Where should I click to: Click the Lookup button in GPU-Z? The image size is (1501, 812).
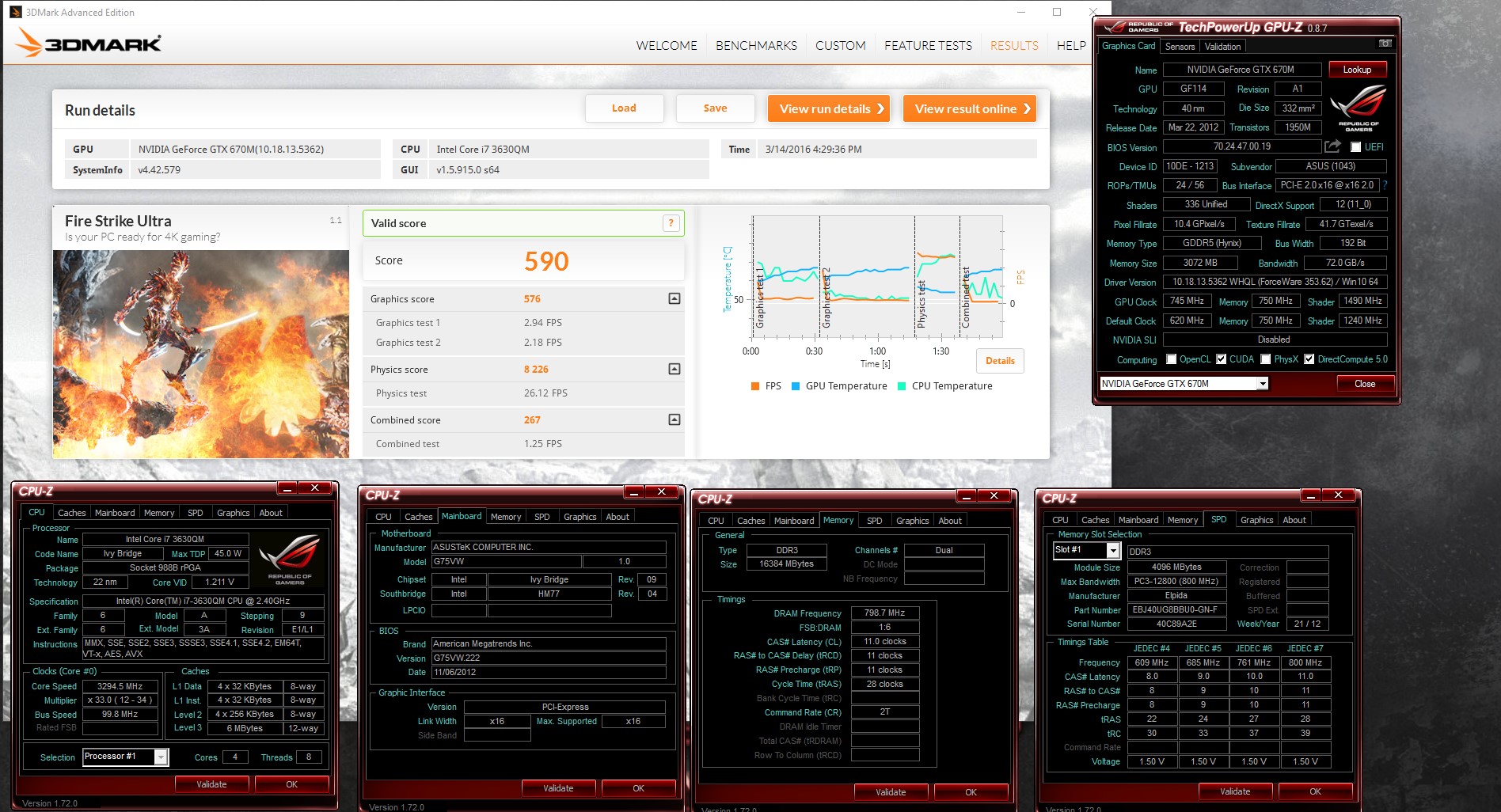(x=1357, y=70)
